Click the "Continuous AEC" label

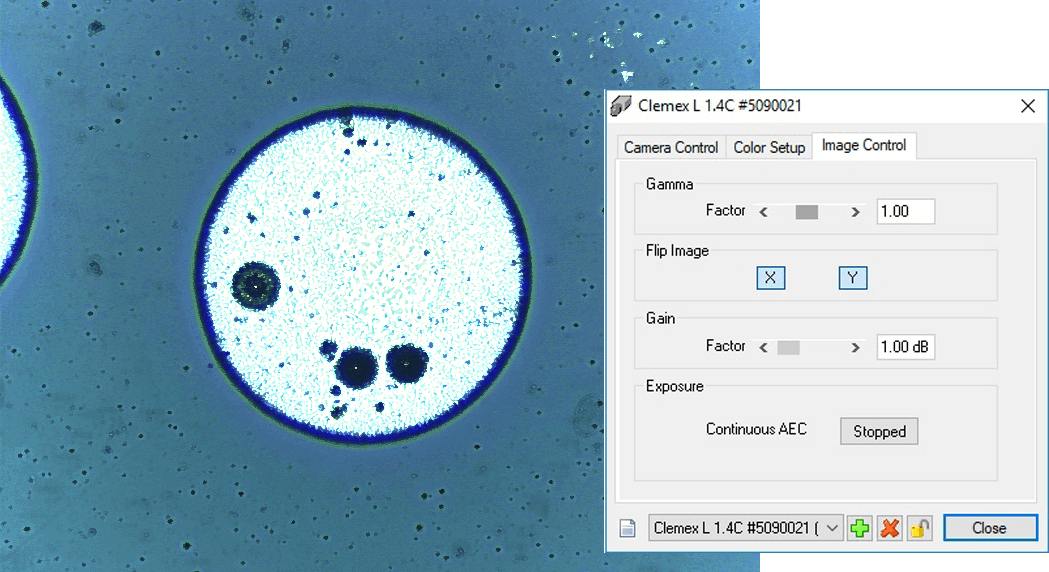click(x=756, y=429)
